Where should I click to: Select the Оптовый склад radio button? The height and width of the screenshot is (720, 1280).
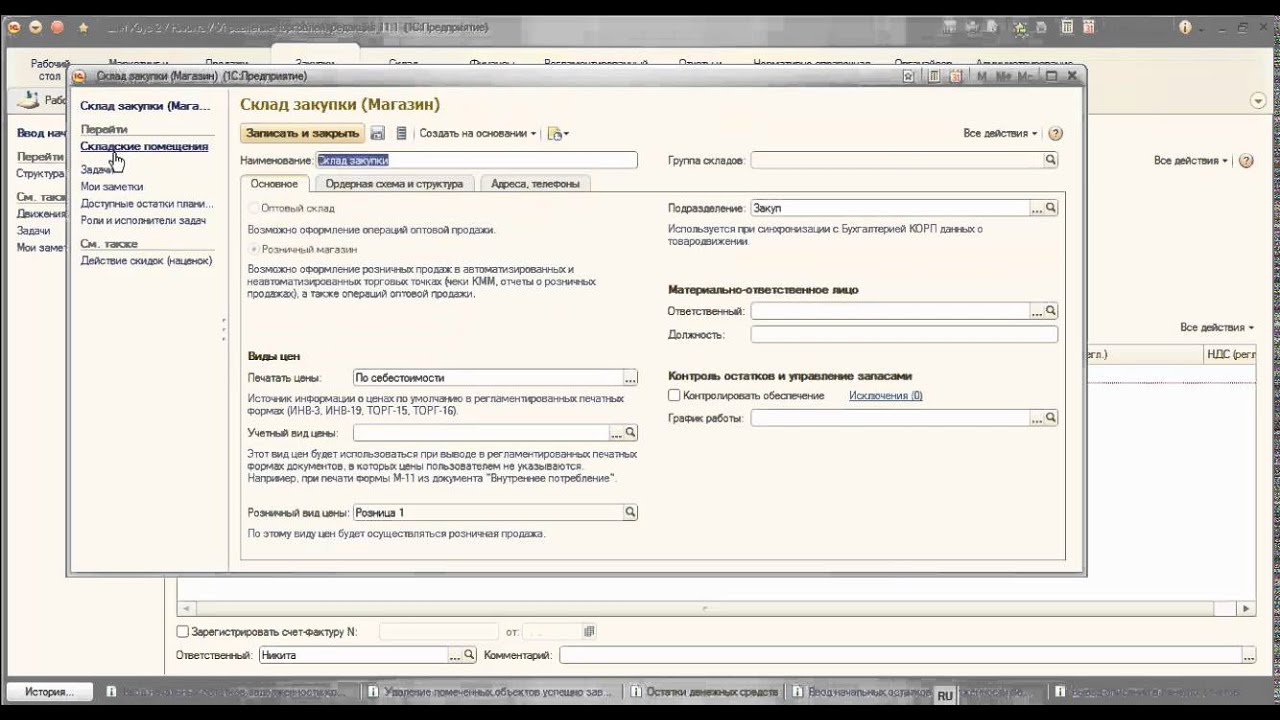pyautogui.click(x=253, y=208)
